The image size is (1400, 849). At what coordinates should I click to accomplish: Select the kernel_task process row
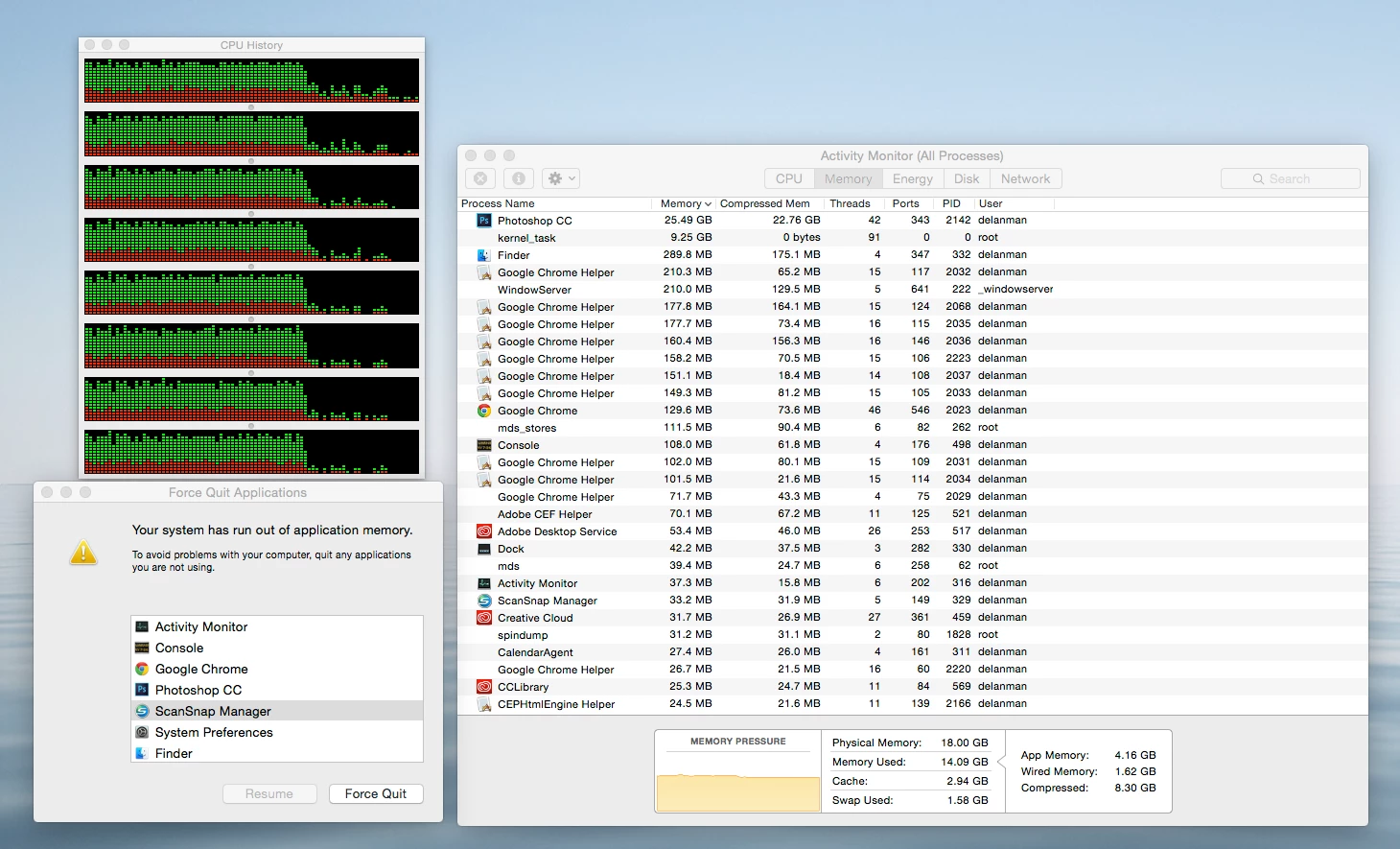(913, 238)
